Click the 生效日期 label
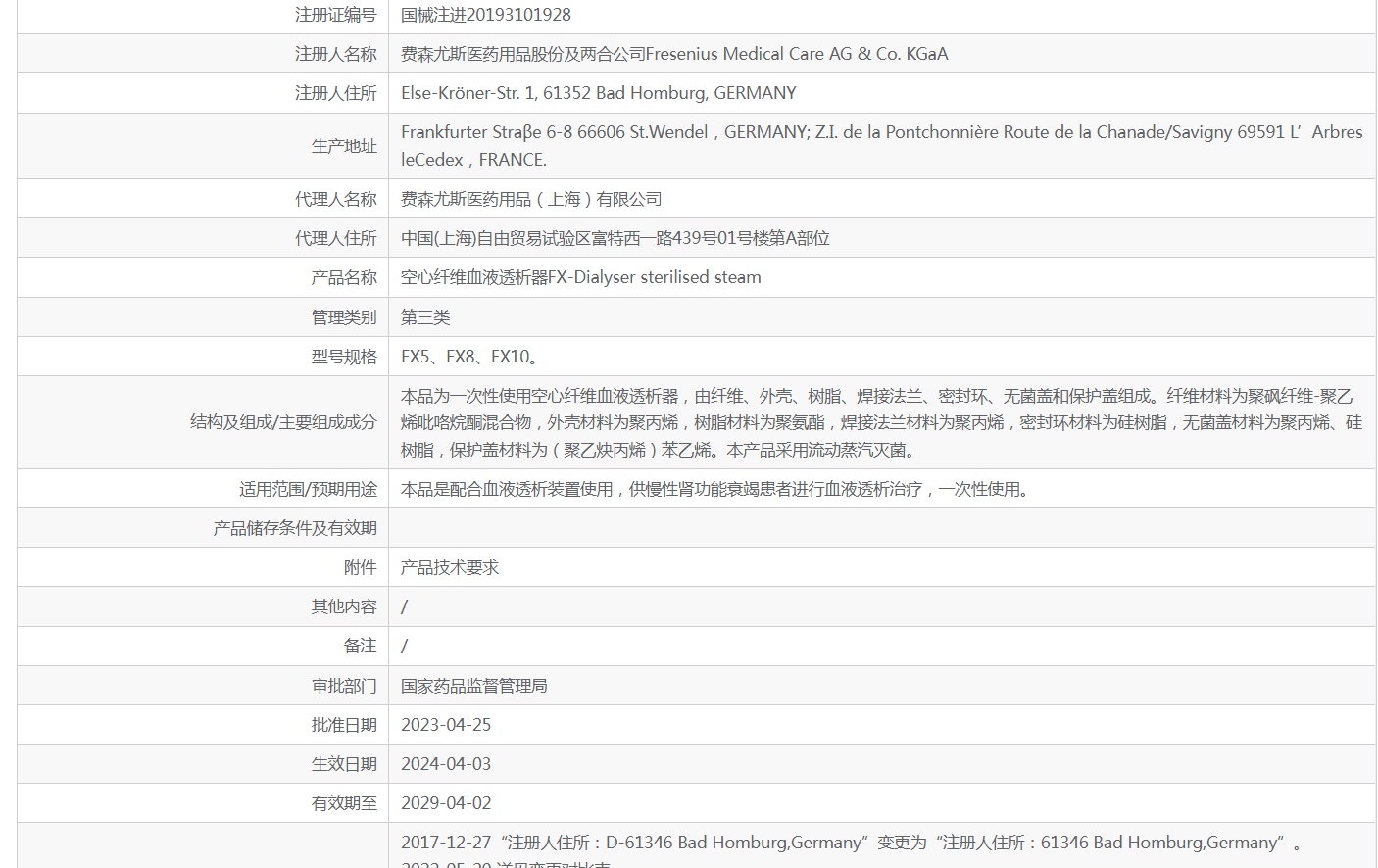The height and width of the screenshot is (868, 1378). [344, 764]
